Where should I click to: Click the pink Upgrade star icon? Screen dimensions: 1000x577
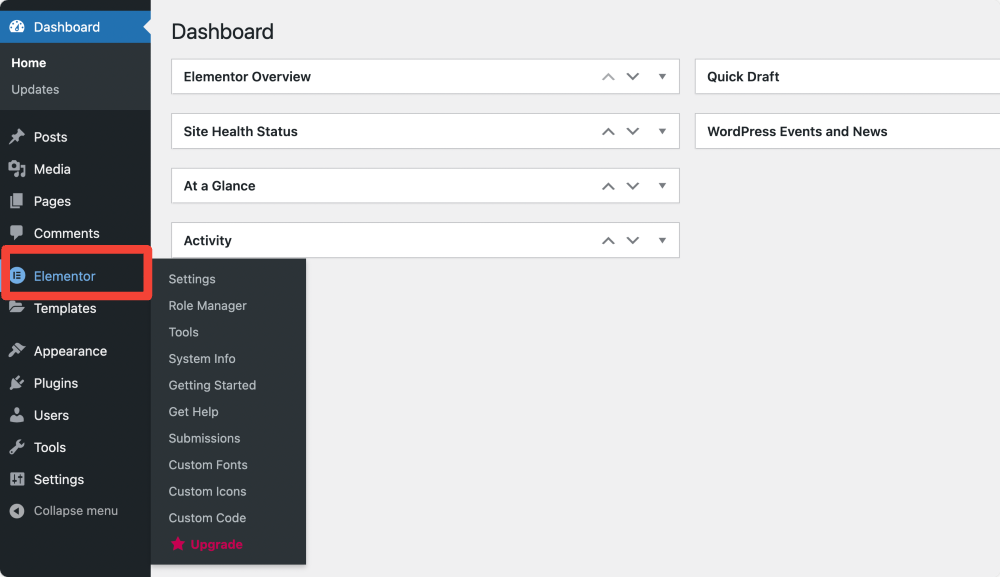click(178, 544)
